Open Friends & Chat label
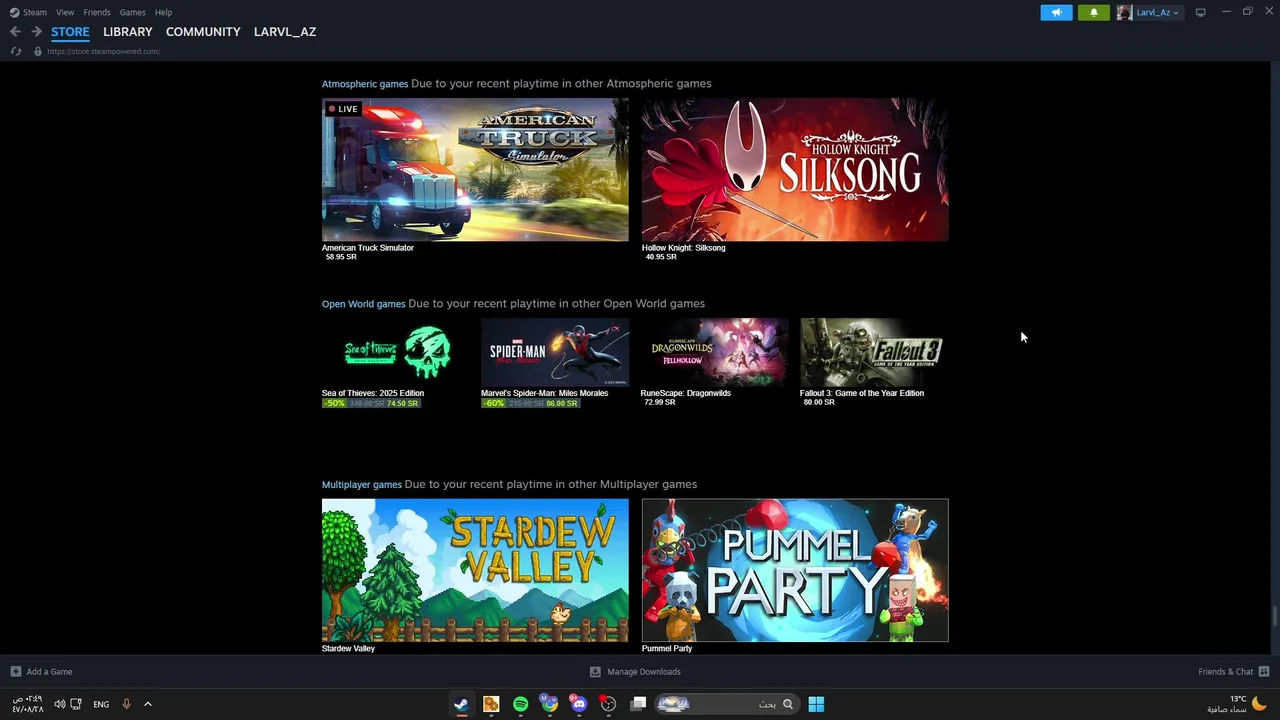Viewport: 1280px width, 720px height. (x=1225, y=672)
